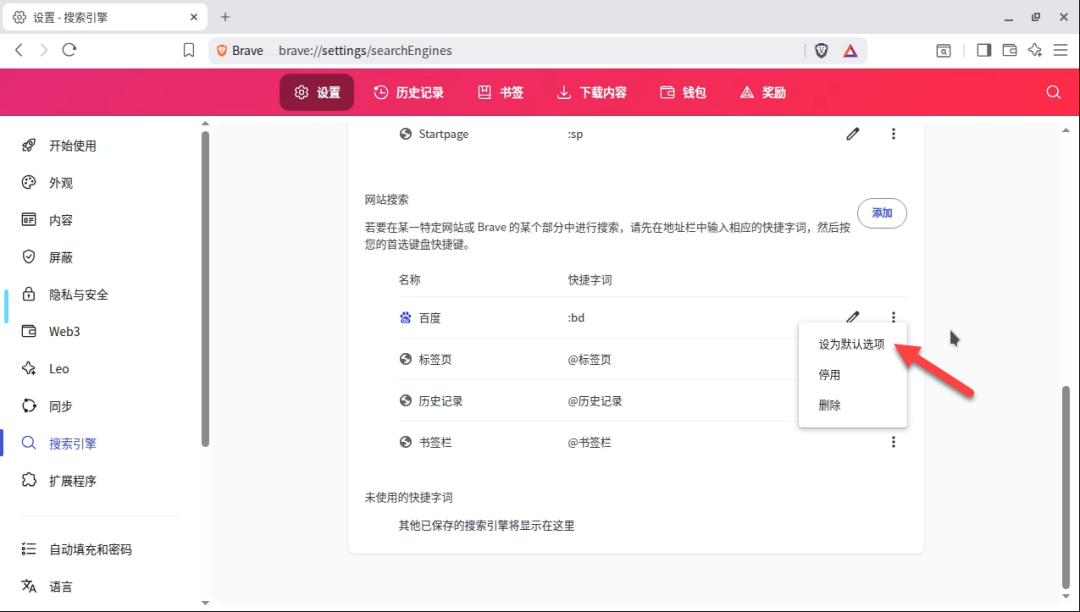Viewport: 1080px width, 612px height.
Task: Click the pencil edit icon for Startpage
Action: point(852,134)
